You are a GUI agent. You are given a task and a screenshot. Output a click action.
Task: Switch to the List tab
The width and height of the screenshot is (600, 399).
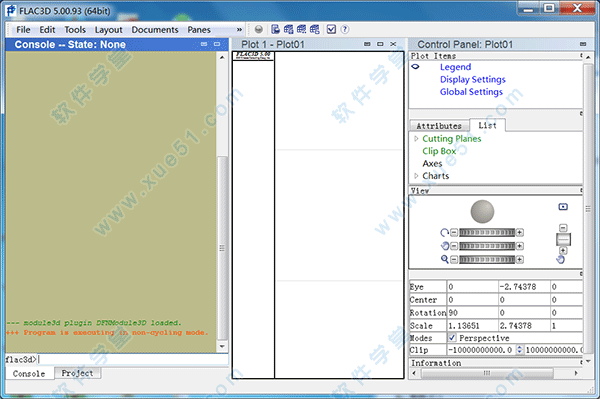click(x=487, y=125)
